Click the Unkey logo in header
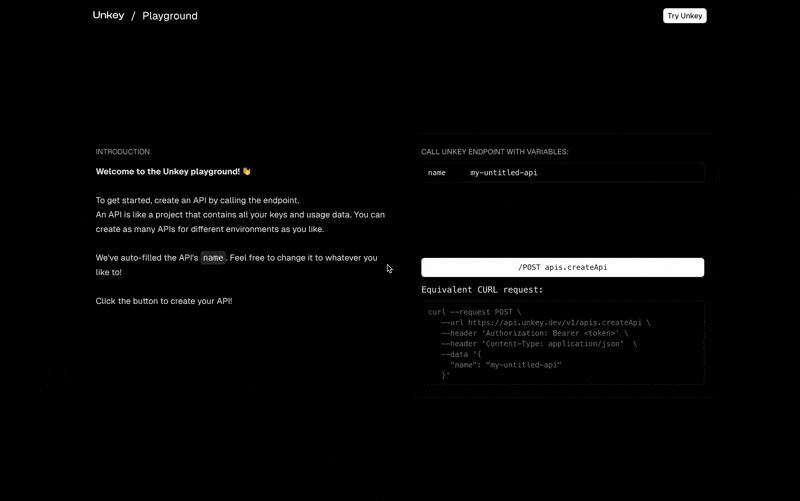 [108, 16]
